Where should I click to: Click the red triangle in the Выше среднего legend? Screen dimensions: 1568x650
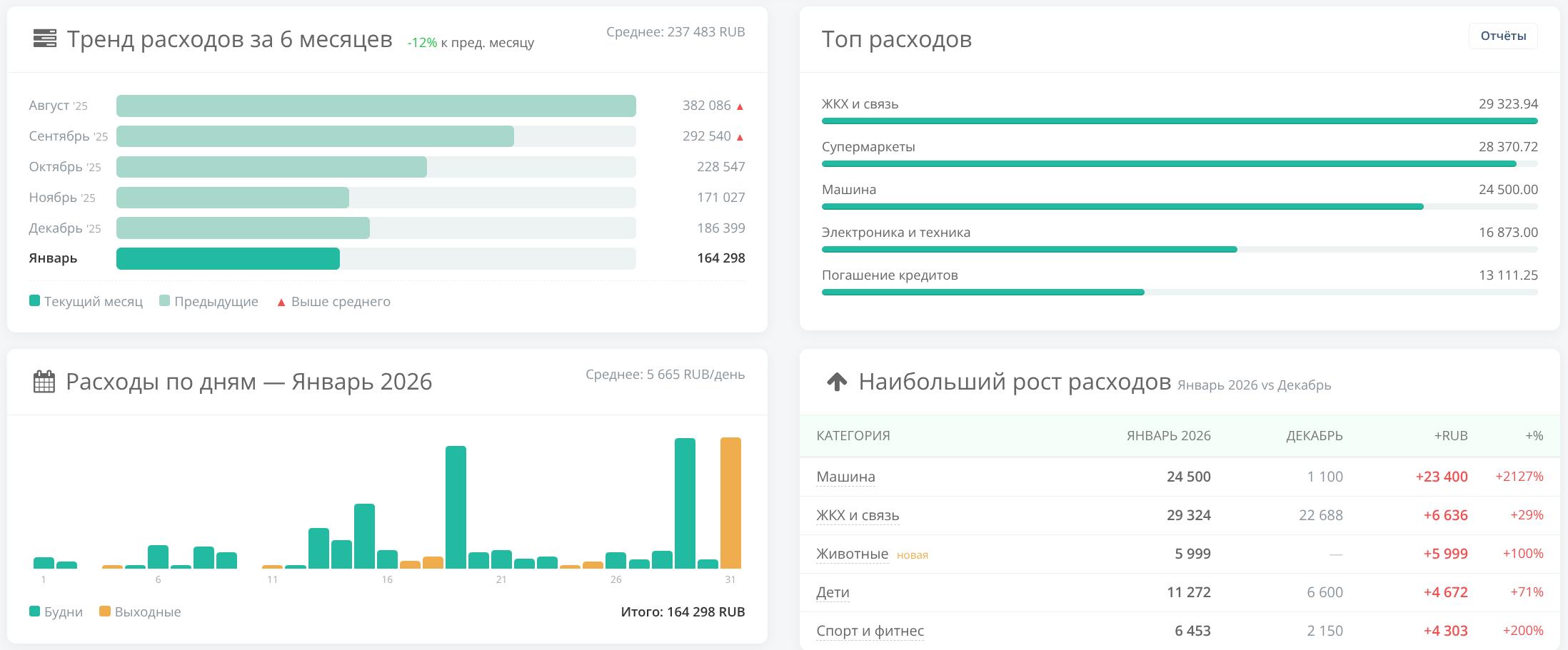click(x=281, y=303)
